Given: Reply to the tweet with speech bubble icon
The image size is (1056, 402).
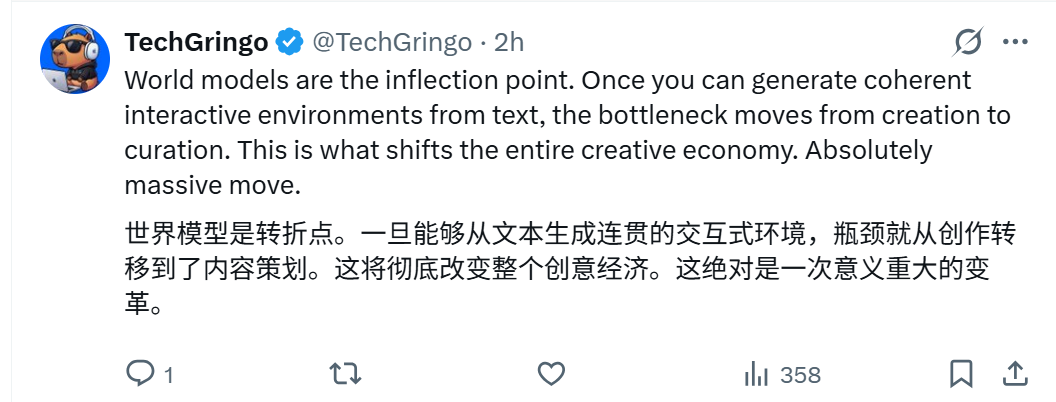Looking at the screenshot, I should [139, 374].
